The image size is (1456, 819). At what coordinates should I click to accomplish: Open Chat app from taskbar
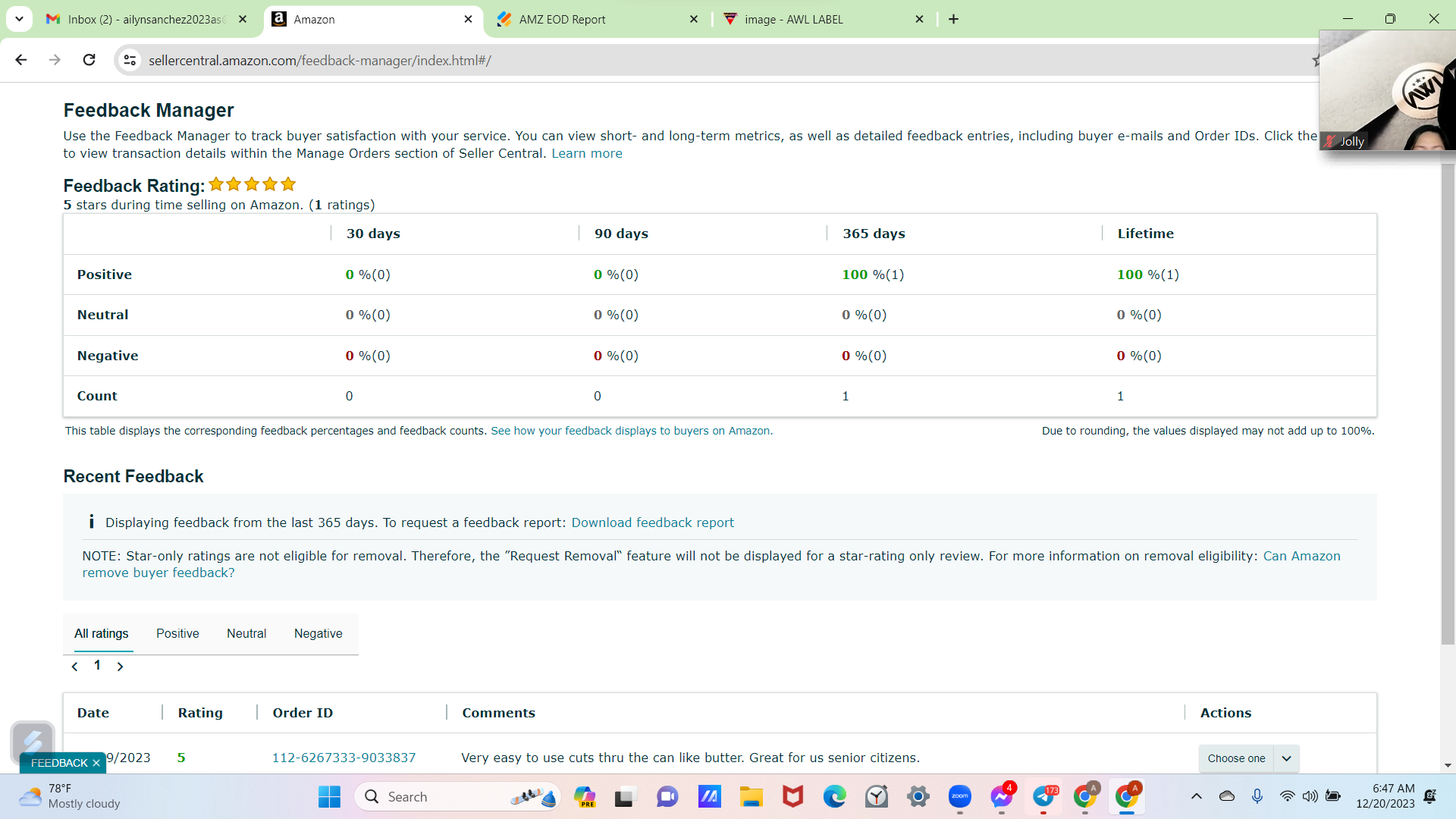667,797
